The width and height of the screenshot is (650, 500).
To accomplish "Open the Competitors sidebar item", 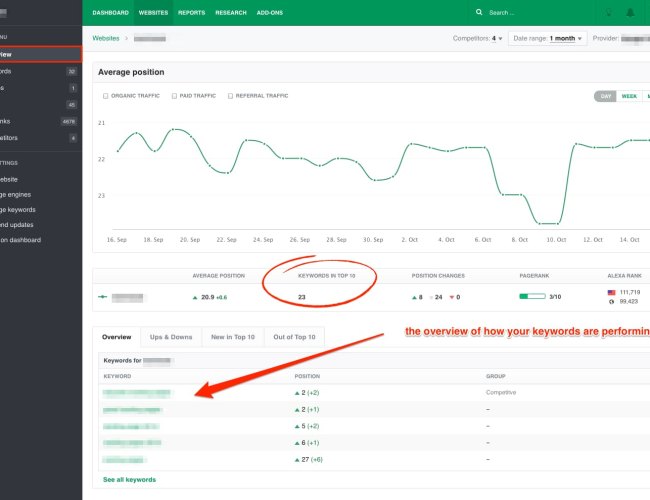I will click(x=41, y=138).
